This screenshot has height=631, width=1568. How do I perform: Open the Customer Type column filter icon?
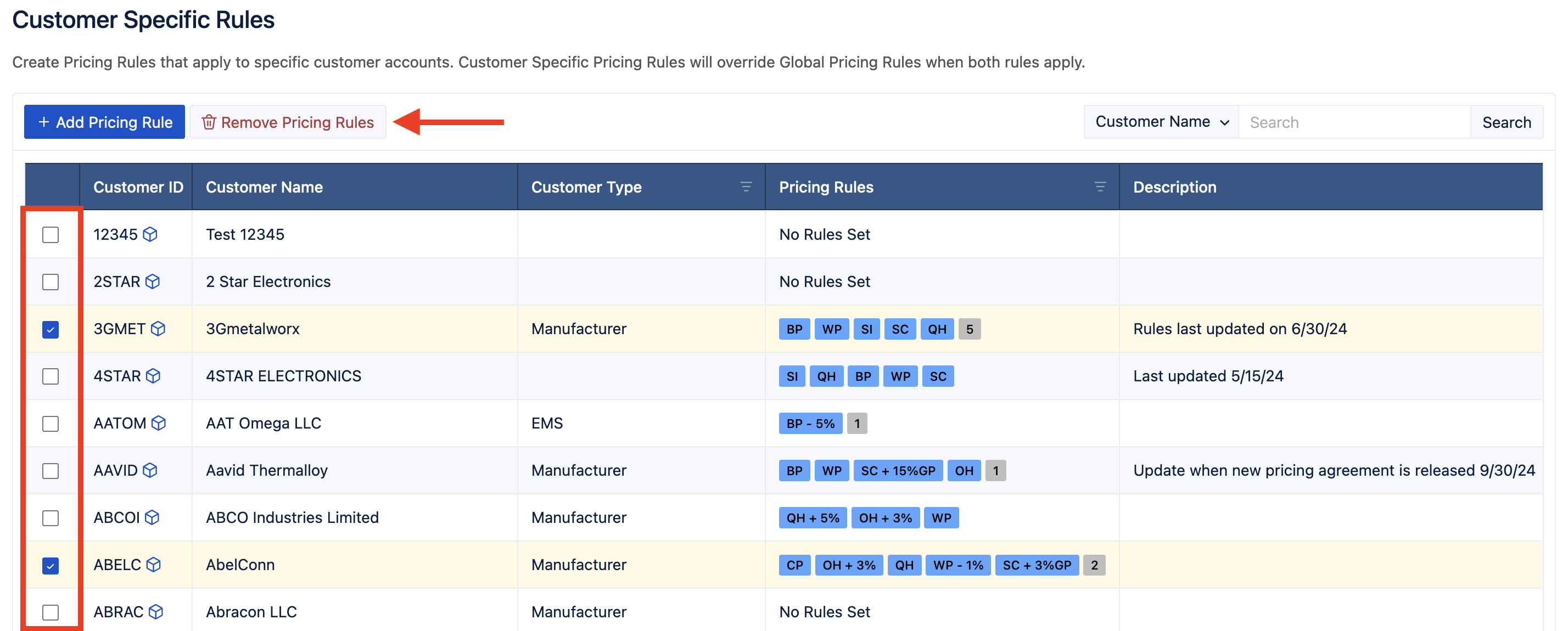pos(746,187)
